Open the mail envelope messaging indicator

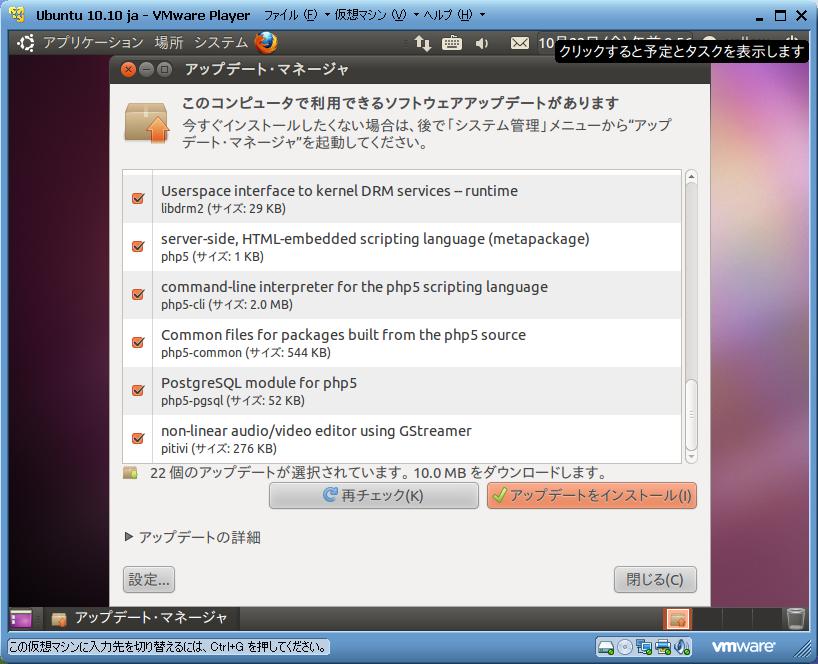(x=519, y=43)
